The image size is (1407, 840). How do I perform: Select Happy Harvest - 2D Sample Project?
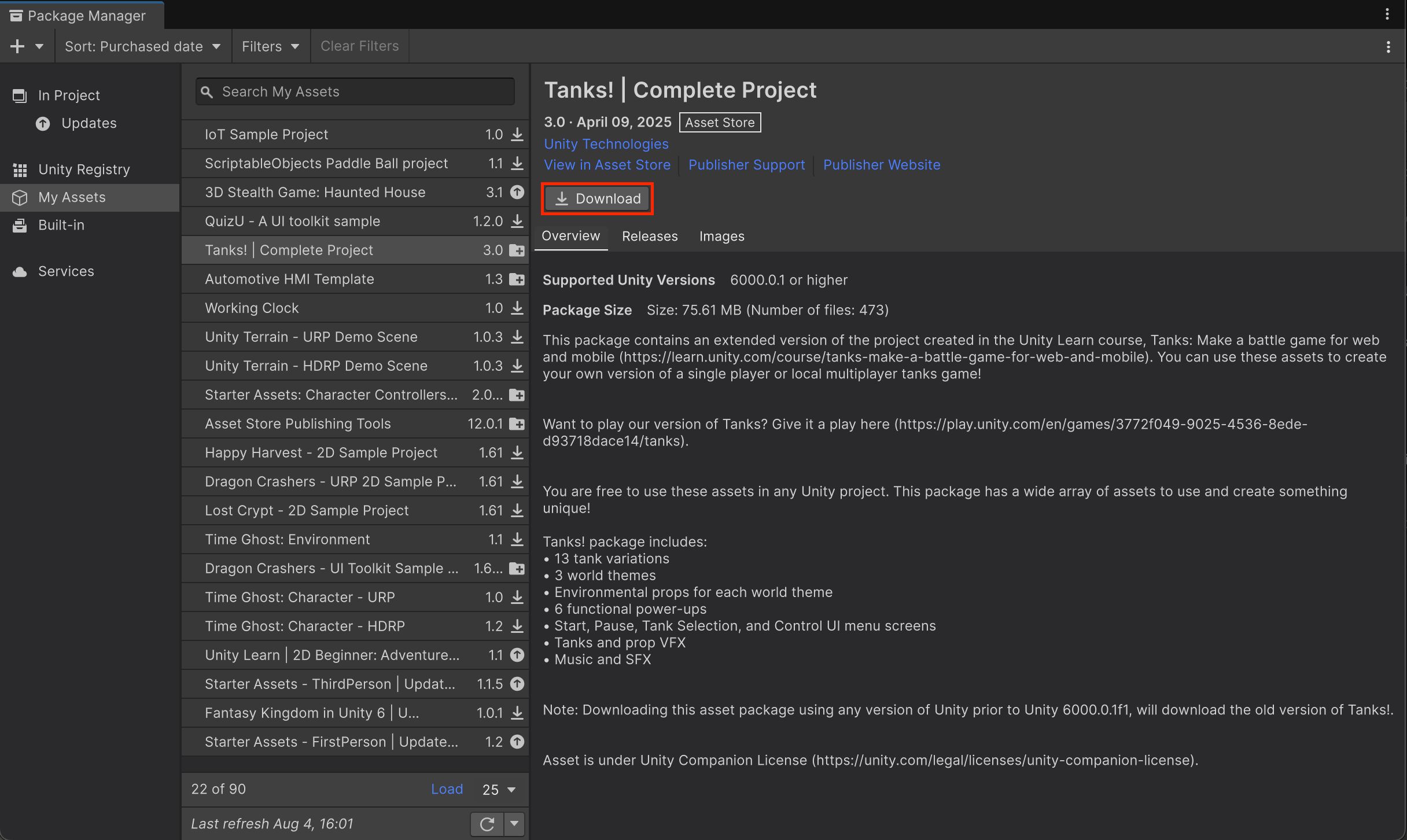321,452
